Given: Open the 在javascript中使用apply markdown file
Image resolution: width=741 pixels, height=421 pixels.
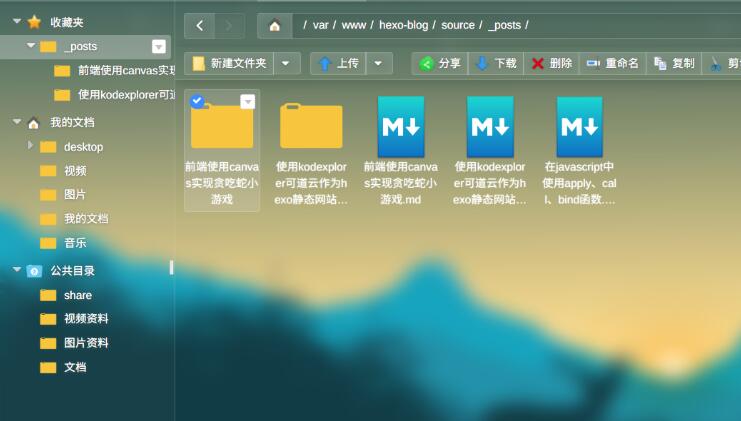Looking at the screenshot, I should click(579, 127).
